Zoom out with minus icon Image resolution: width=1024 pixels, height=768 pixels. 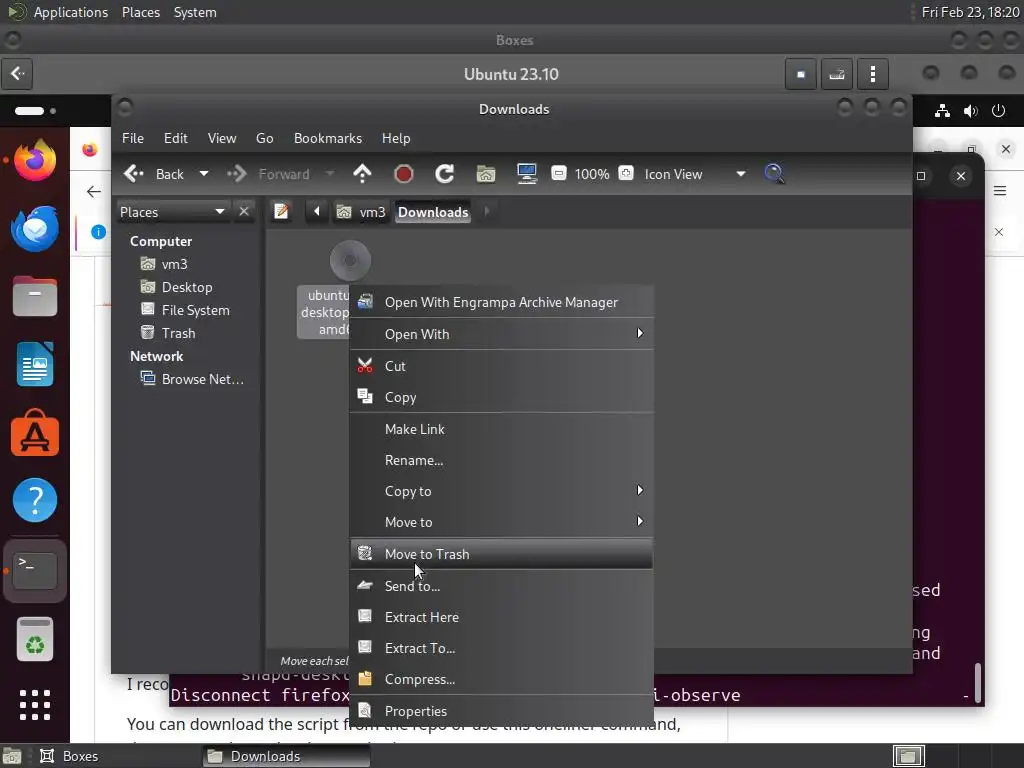click(558, 174)
